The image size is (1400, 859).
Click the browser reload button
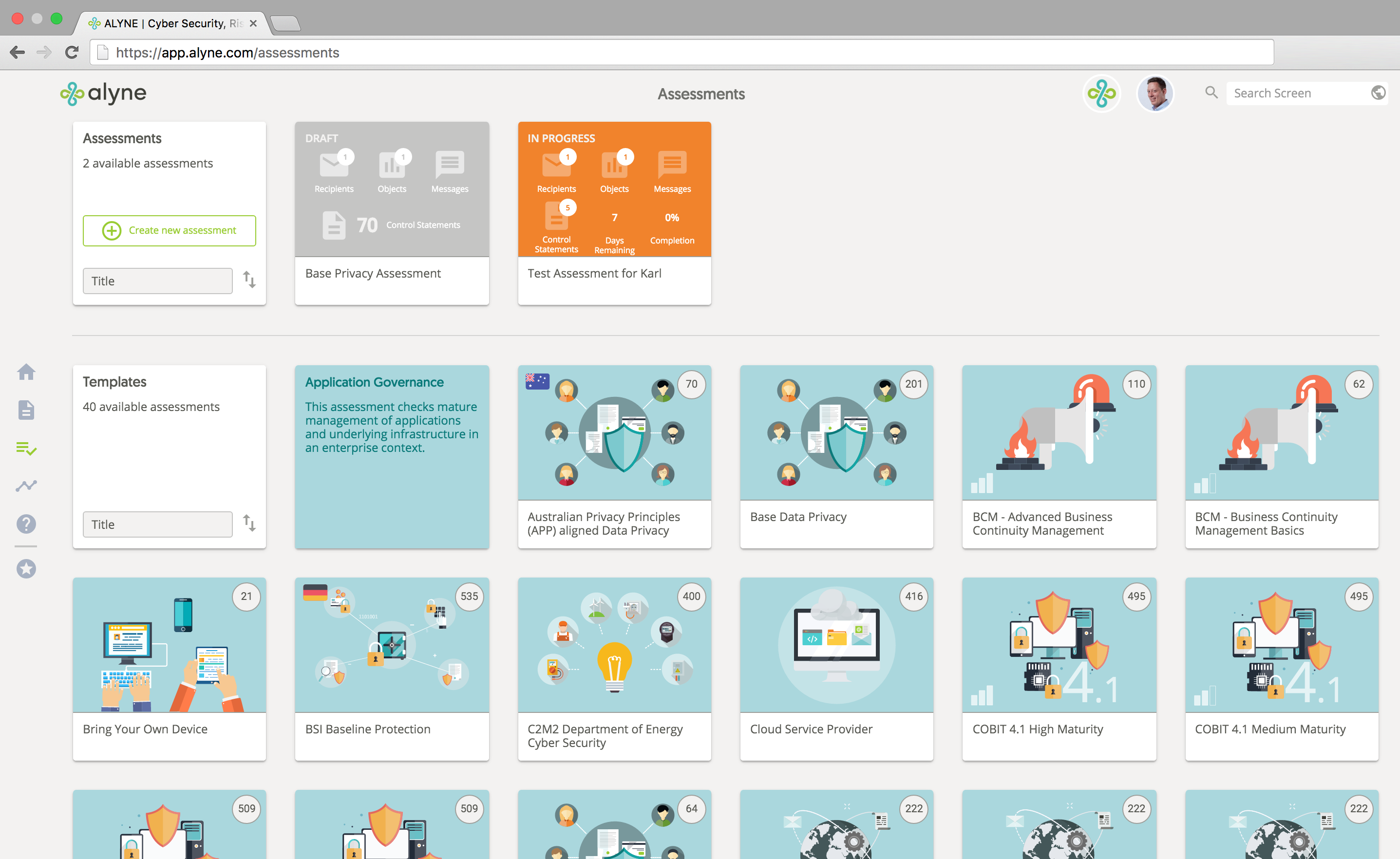tap(72, 53)
